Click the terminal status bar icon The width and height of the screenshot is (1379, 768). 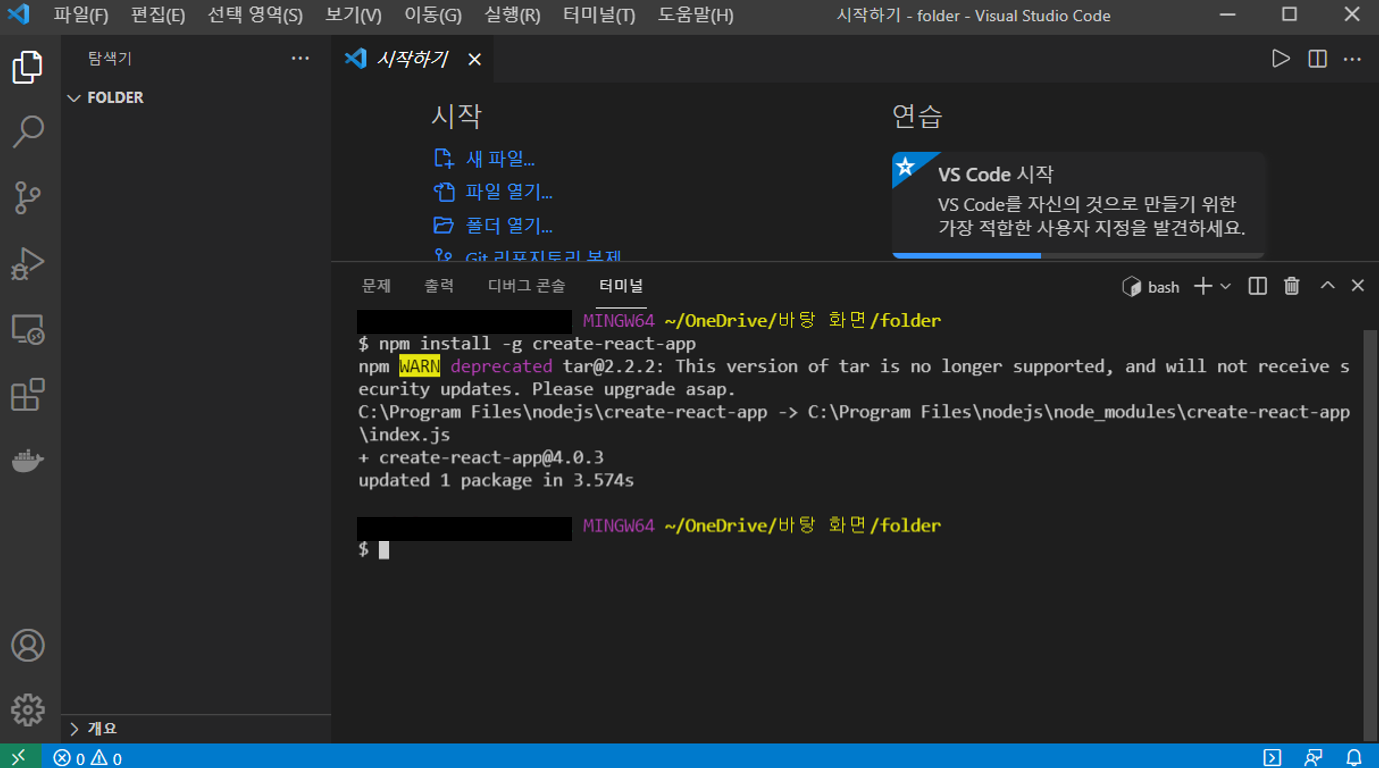click(x=1272, y=757)
